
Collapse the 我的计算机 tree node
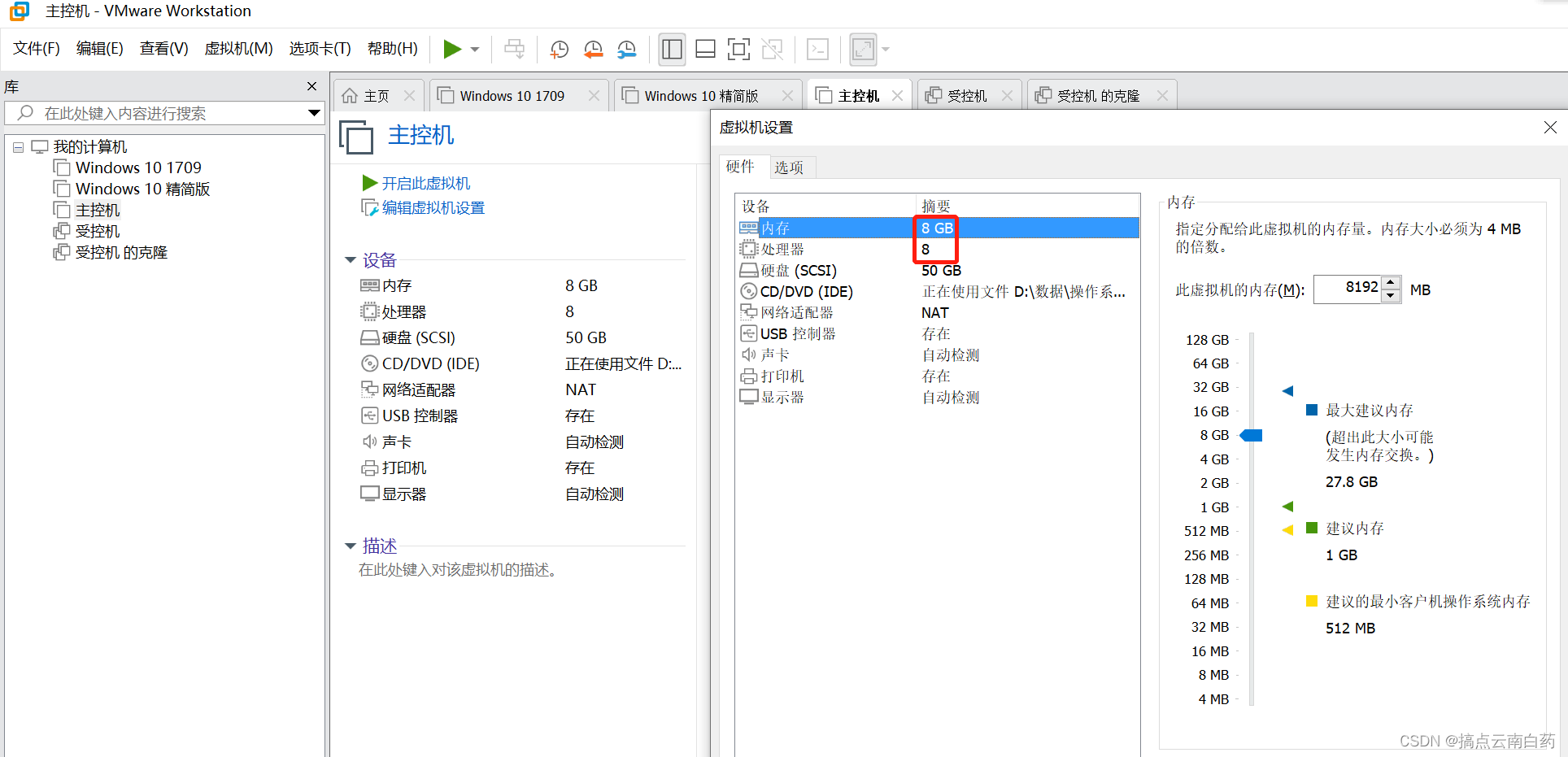pyautogui.click(x=18, y=146)
